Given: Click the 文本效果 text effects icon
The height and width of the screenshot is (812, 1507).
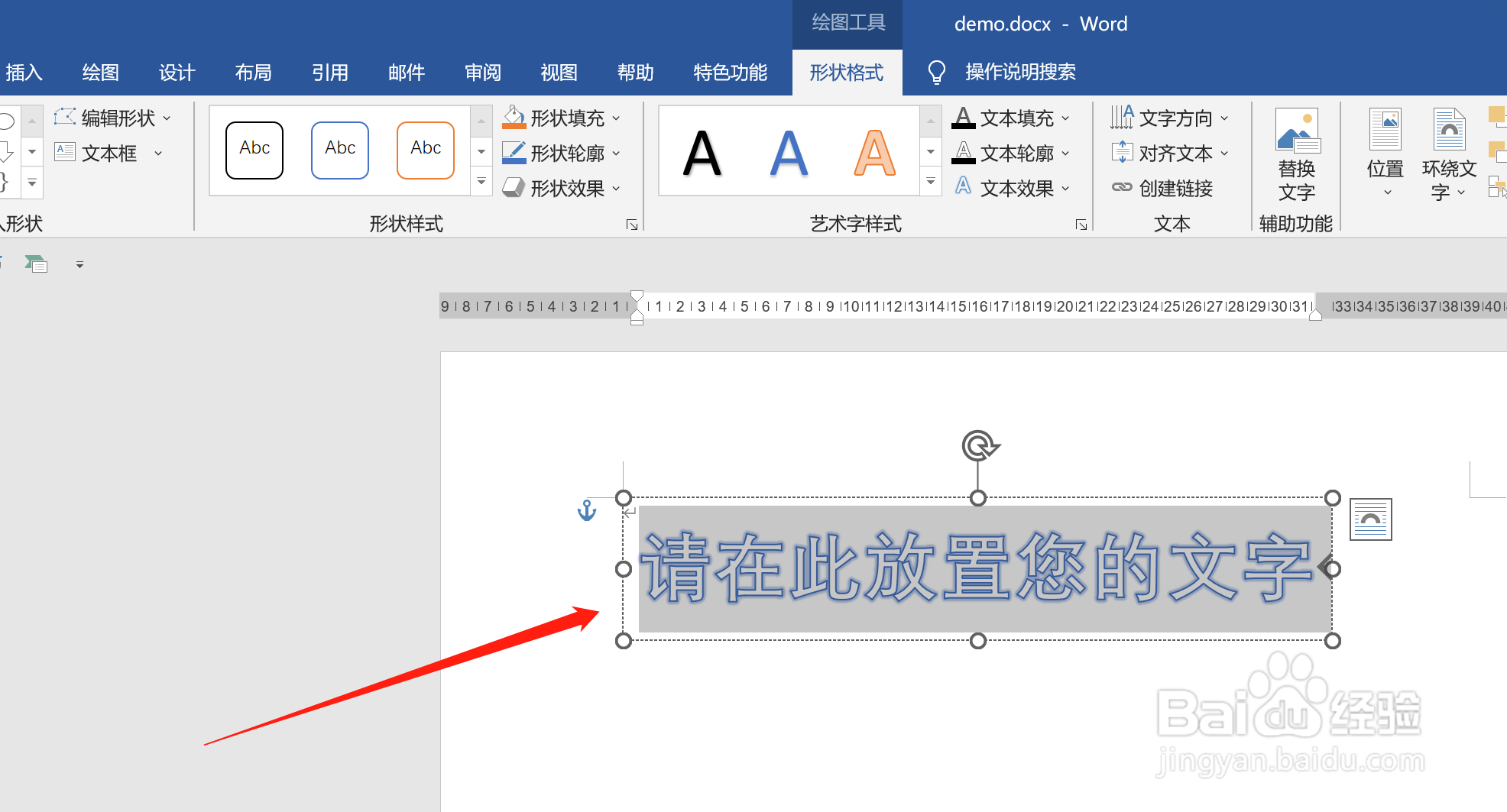Looking at the screenshot, I should [964, 186].
